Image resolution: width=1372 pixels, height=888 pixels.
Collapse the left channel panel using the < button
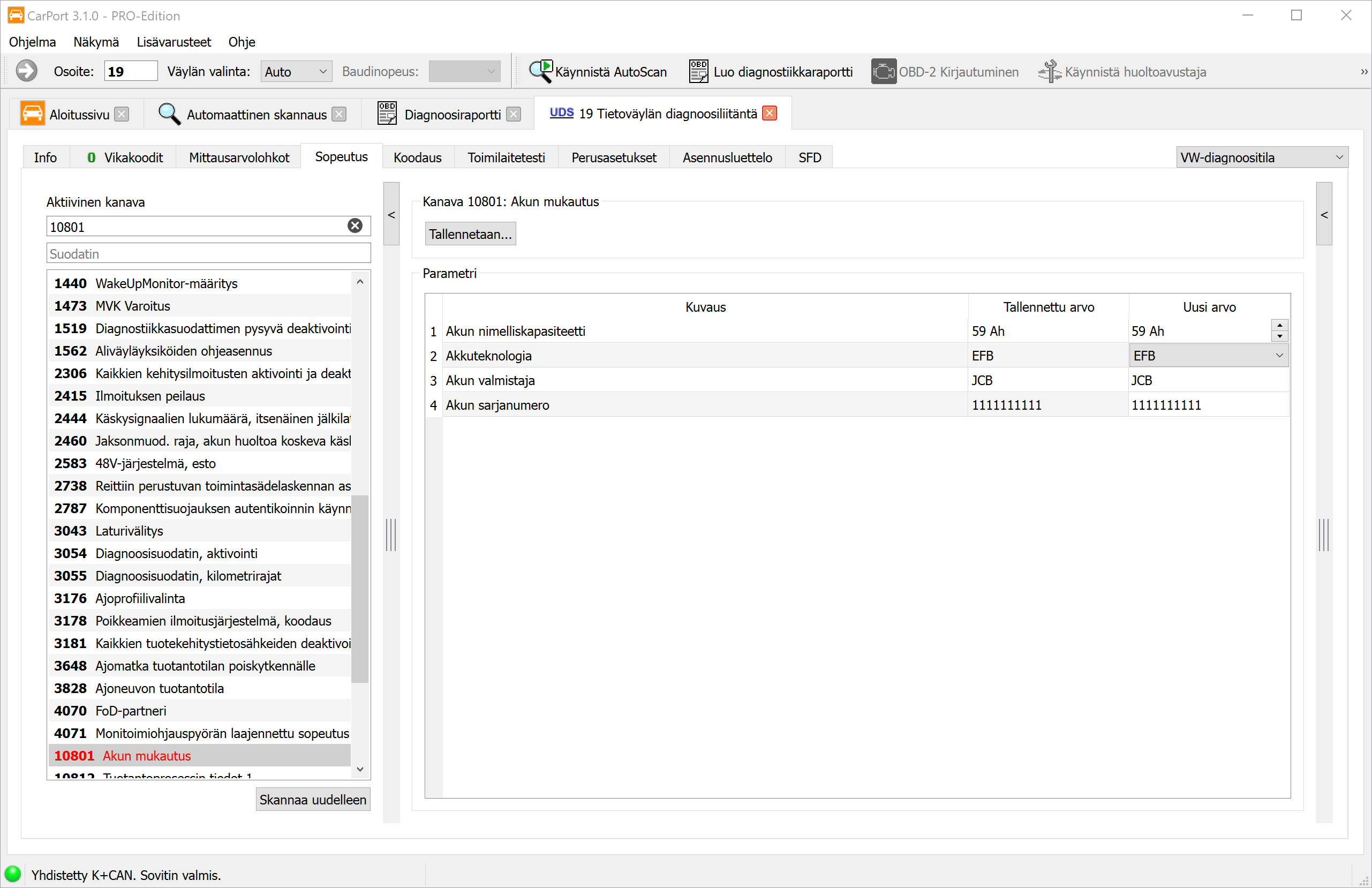391,215
